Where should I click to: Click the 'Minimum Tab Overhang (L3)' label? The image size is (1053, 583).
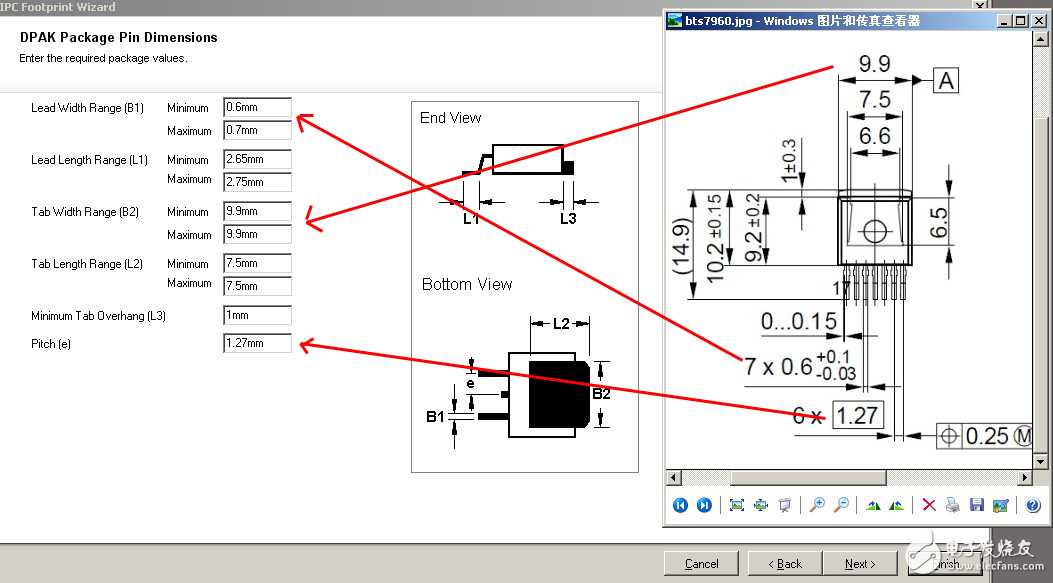pyautogui.click(x=98, y=316)
